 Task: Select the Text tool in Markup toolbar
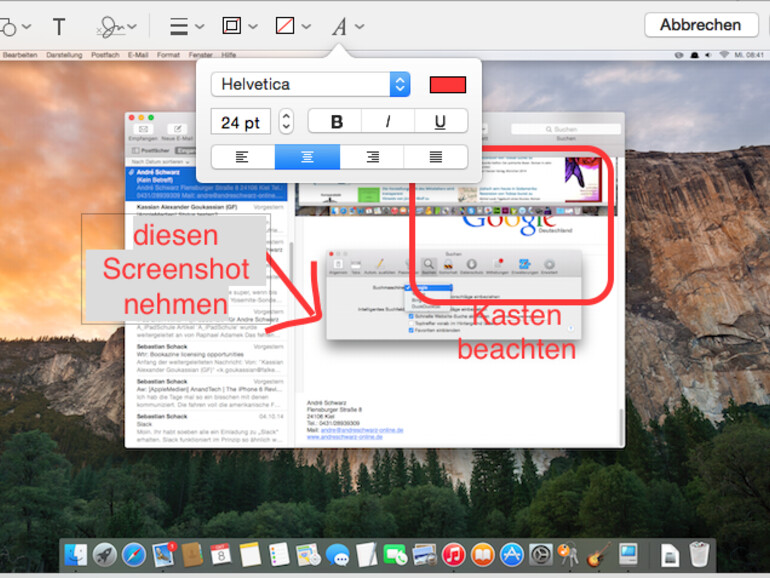tap(59, 27)
